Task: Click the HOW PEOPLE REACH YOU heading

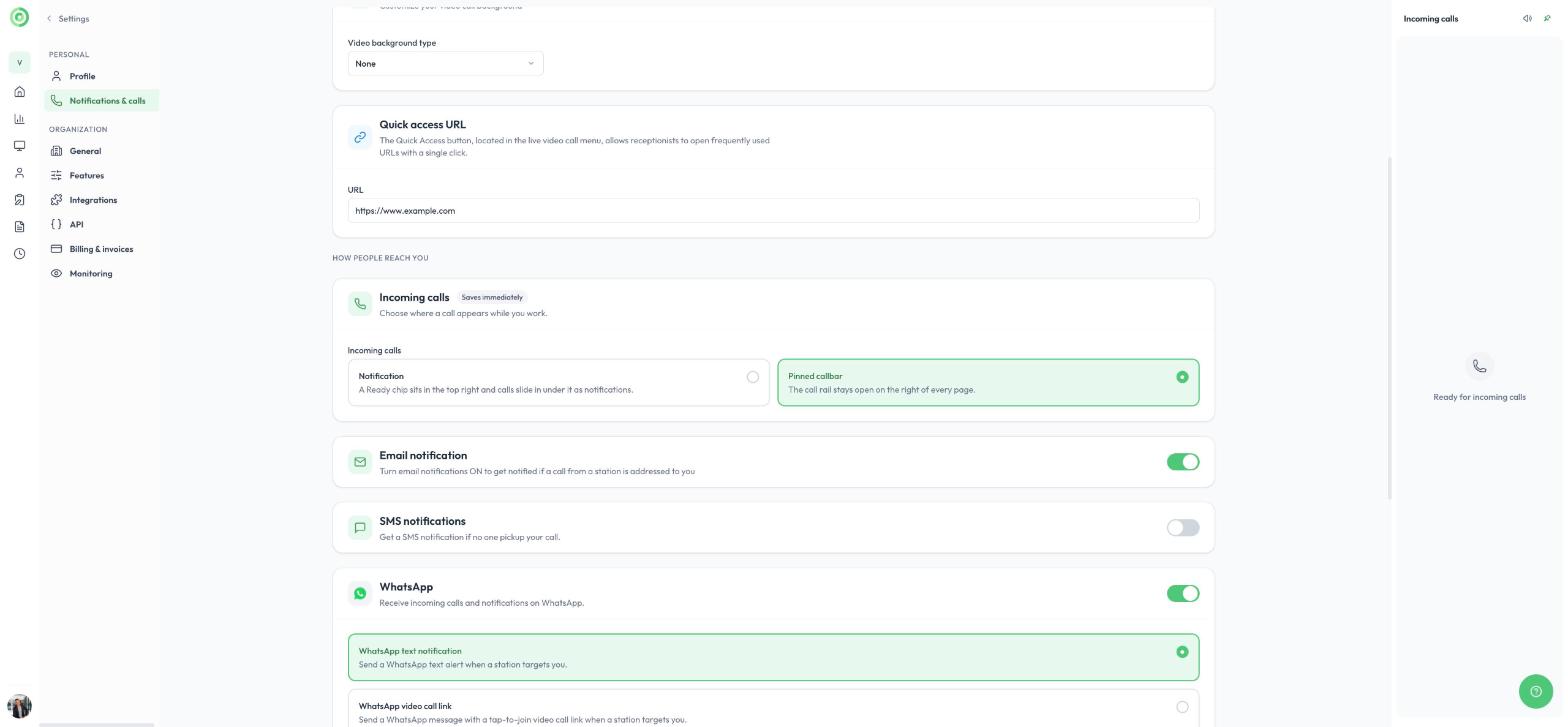Action: point(380,258)
